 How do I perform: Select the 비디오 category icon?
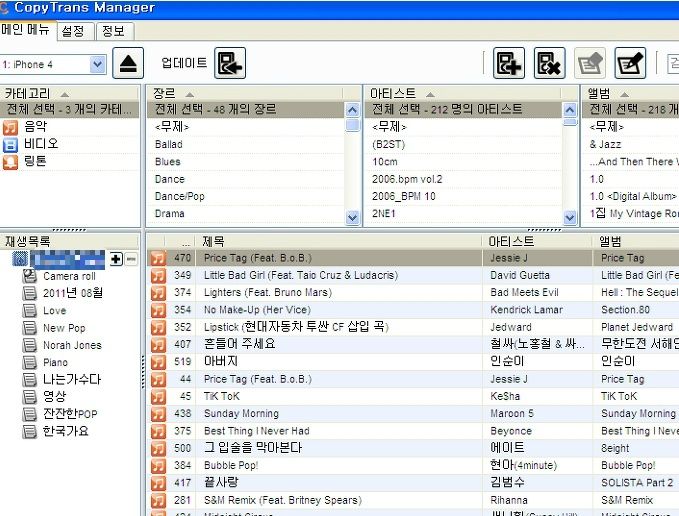point(10,145)
